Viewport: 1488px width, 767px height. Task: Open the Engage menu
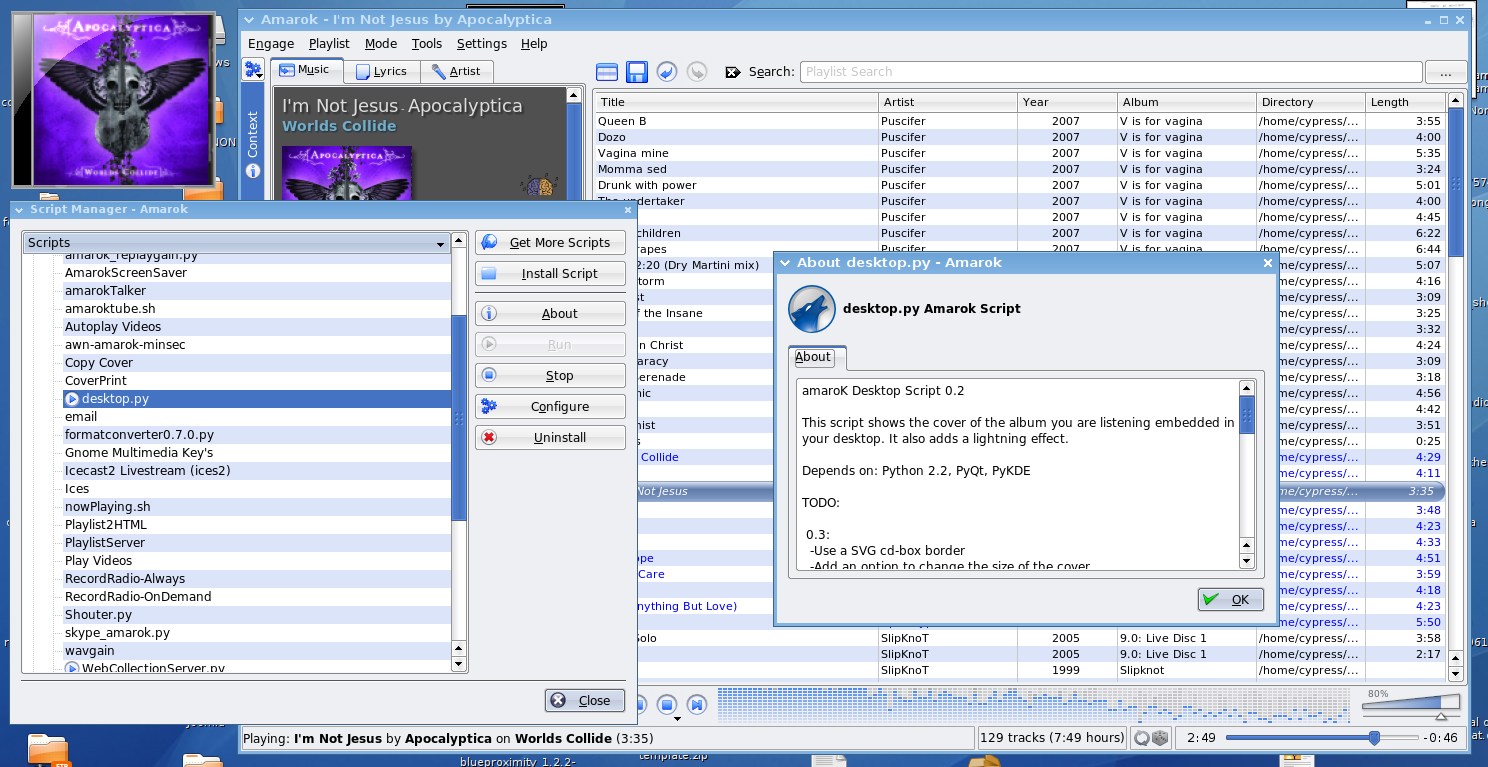point(271,44)
